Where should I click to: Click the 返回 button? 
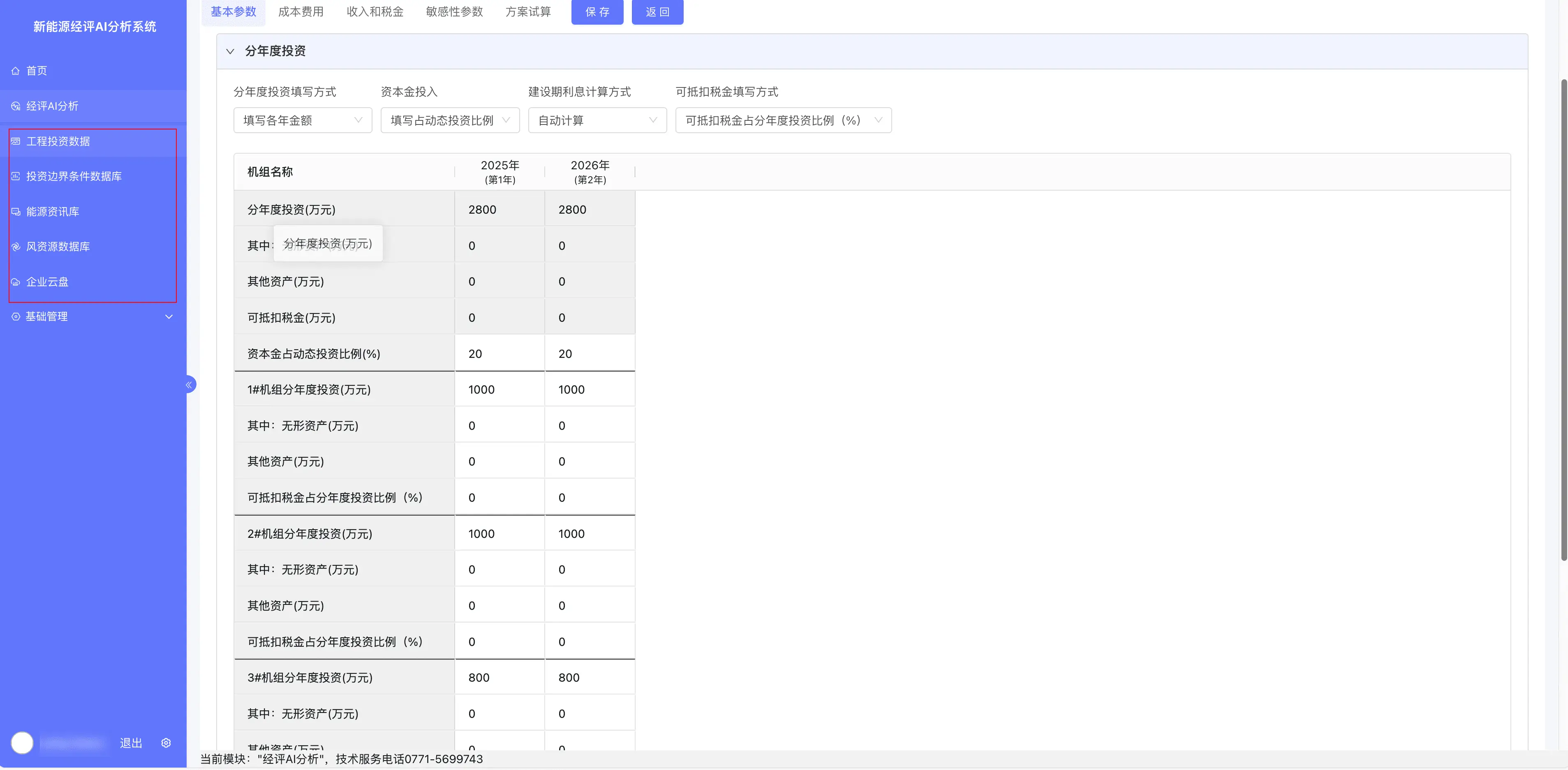(657, 12)
